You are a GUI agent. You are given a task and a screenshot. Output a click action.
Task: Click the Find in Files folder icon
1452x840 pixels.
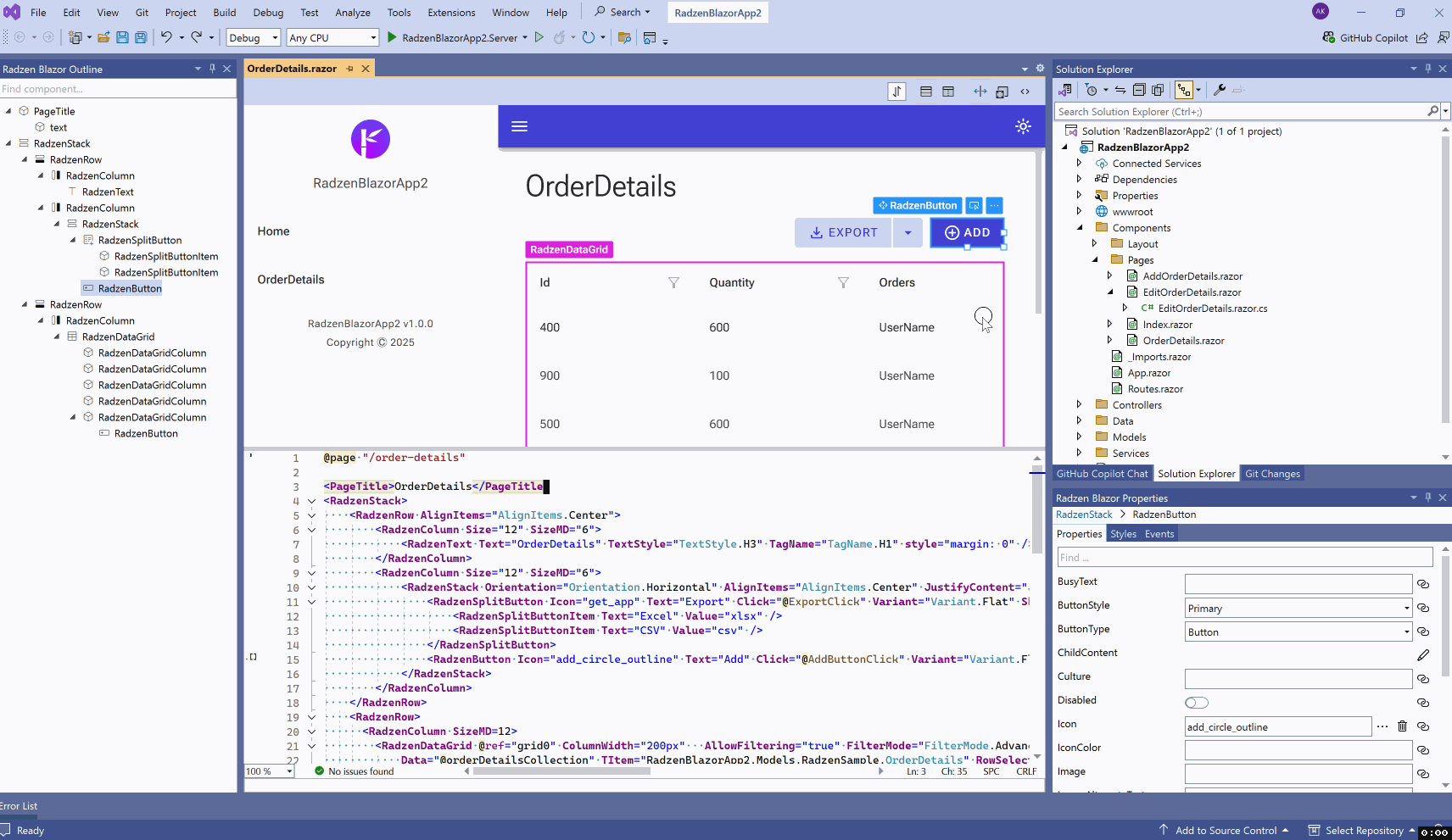pyautogui.click(x=624, y=37)
